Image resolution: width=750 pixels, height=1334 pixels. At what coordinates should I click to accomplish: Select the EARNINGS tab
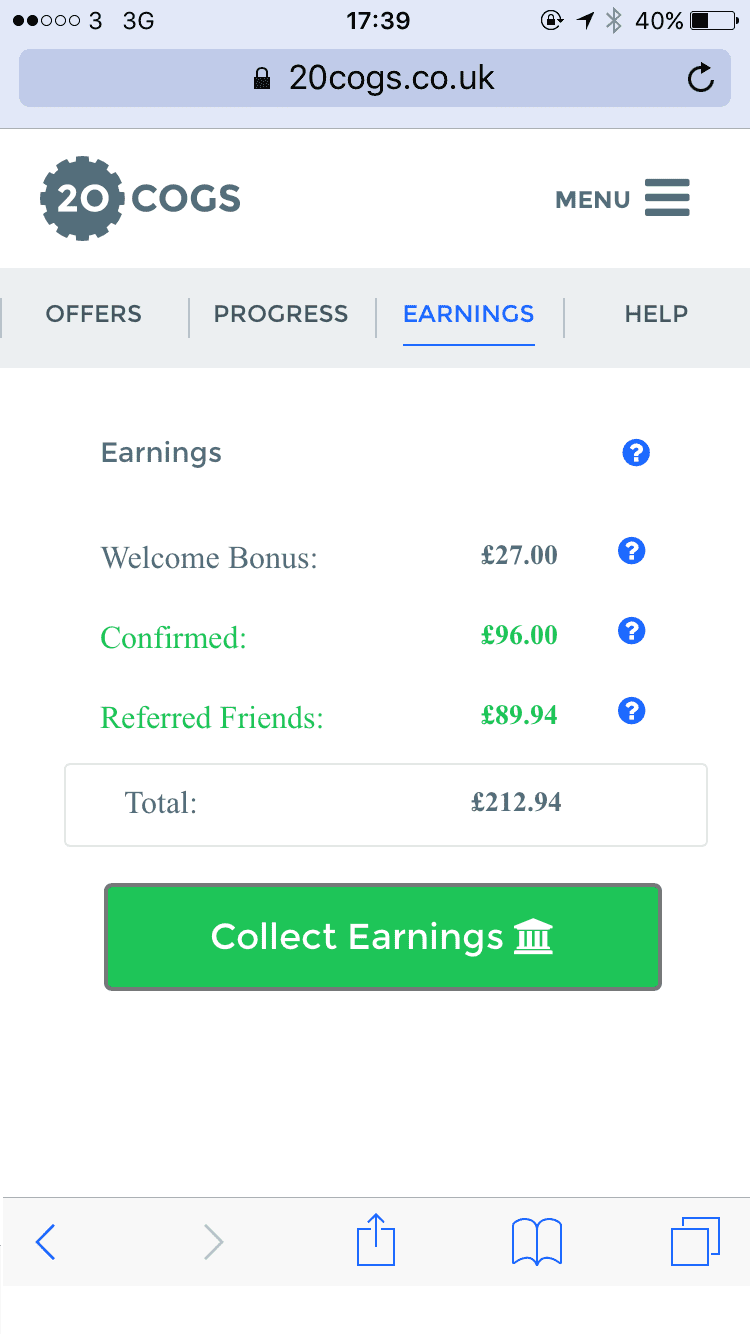(x=468, y=314)
